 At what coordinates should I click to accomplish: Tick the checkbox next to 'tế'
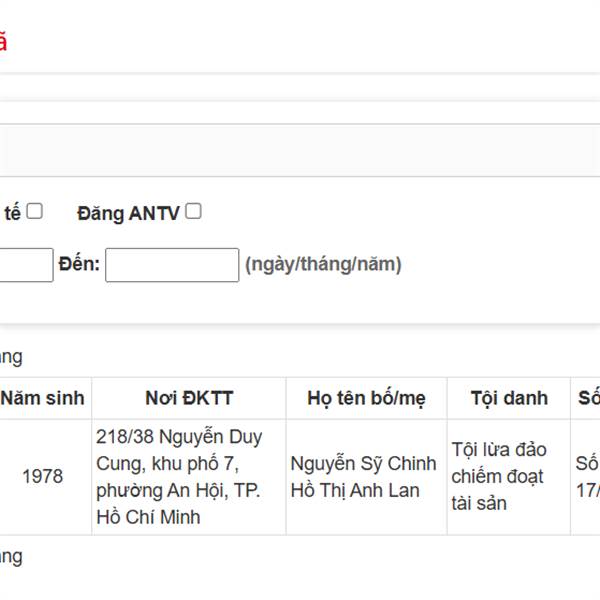tap(34, 211)
